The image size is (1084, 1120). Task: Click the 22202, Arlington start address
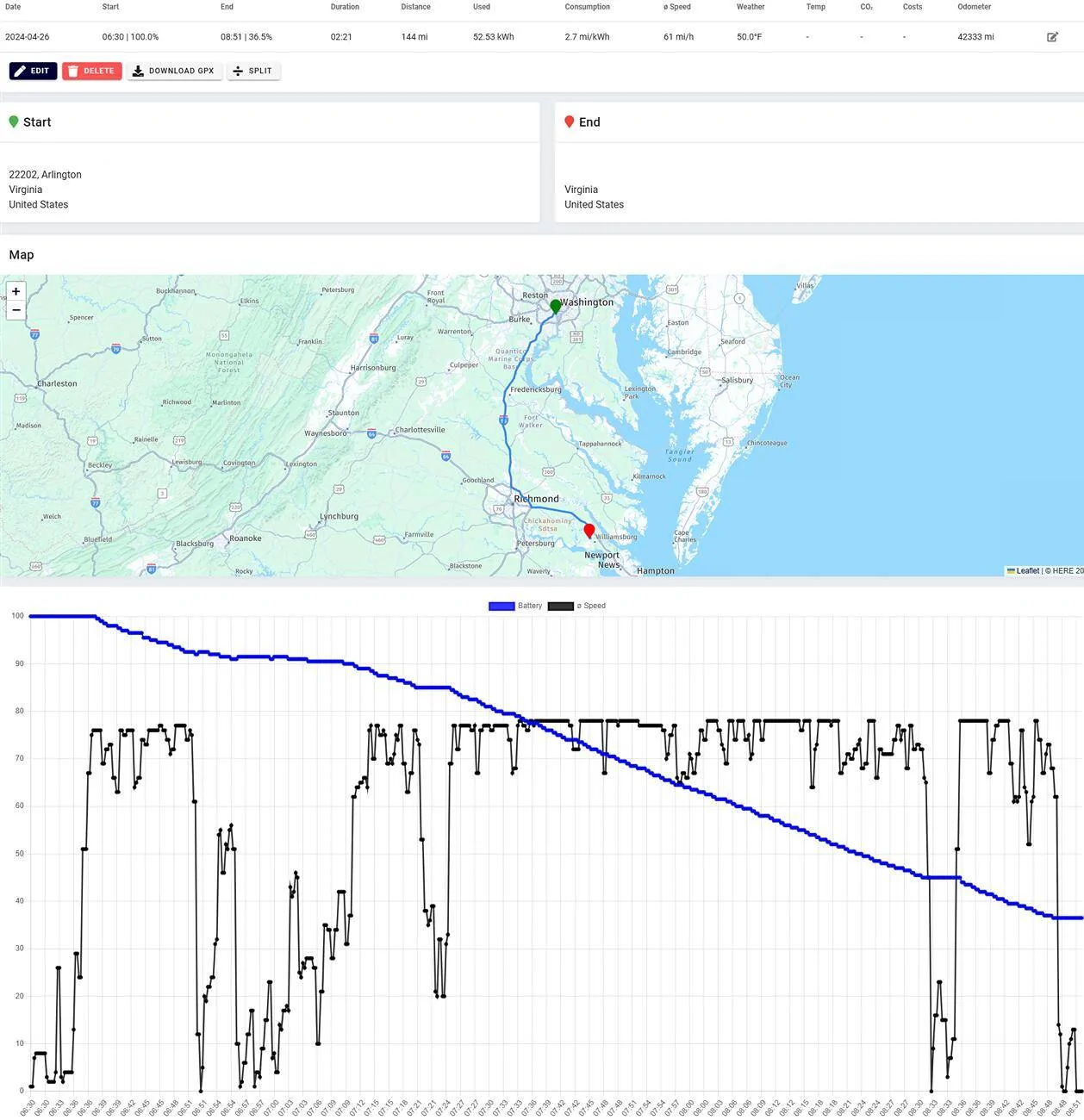[x=46, y=175]
